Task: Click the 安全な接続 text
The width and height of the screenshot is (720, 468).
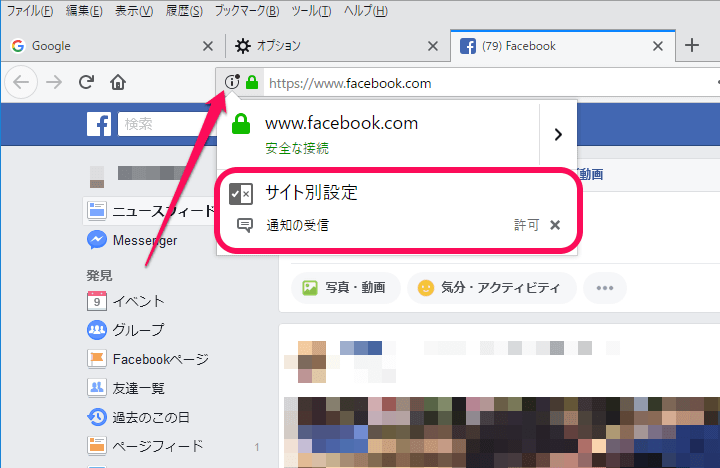Action: (297, 148)
